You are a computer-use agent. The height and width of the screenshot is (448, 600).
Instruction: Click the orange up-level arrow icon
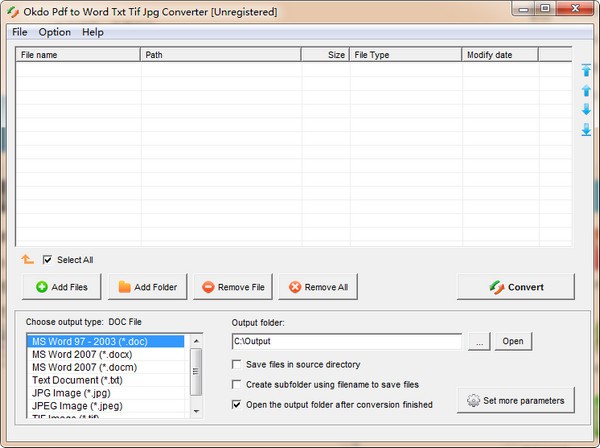(x=28, y=259)
